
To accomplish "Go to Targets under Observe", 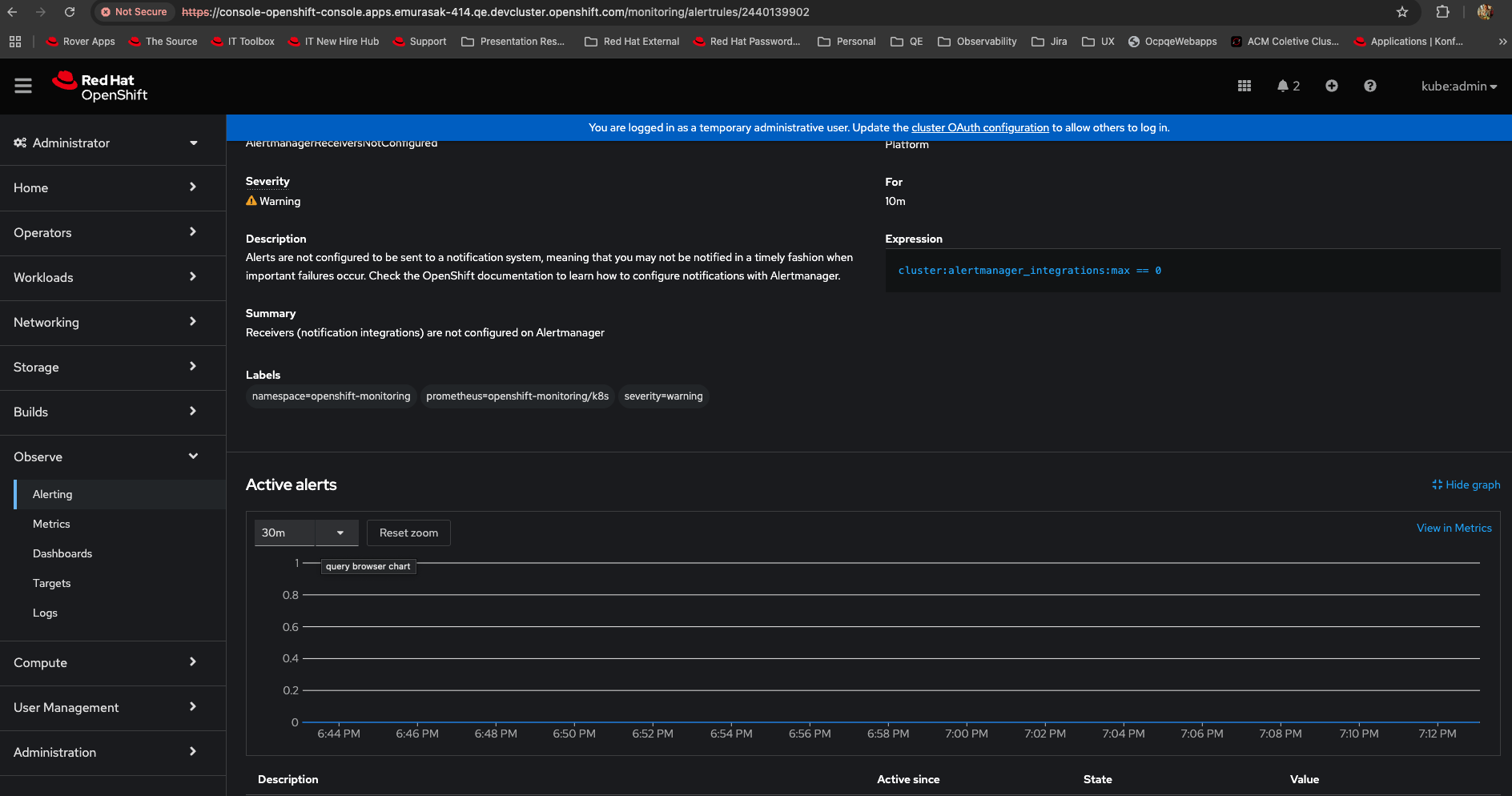I will 120,583.
